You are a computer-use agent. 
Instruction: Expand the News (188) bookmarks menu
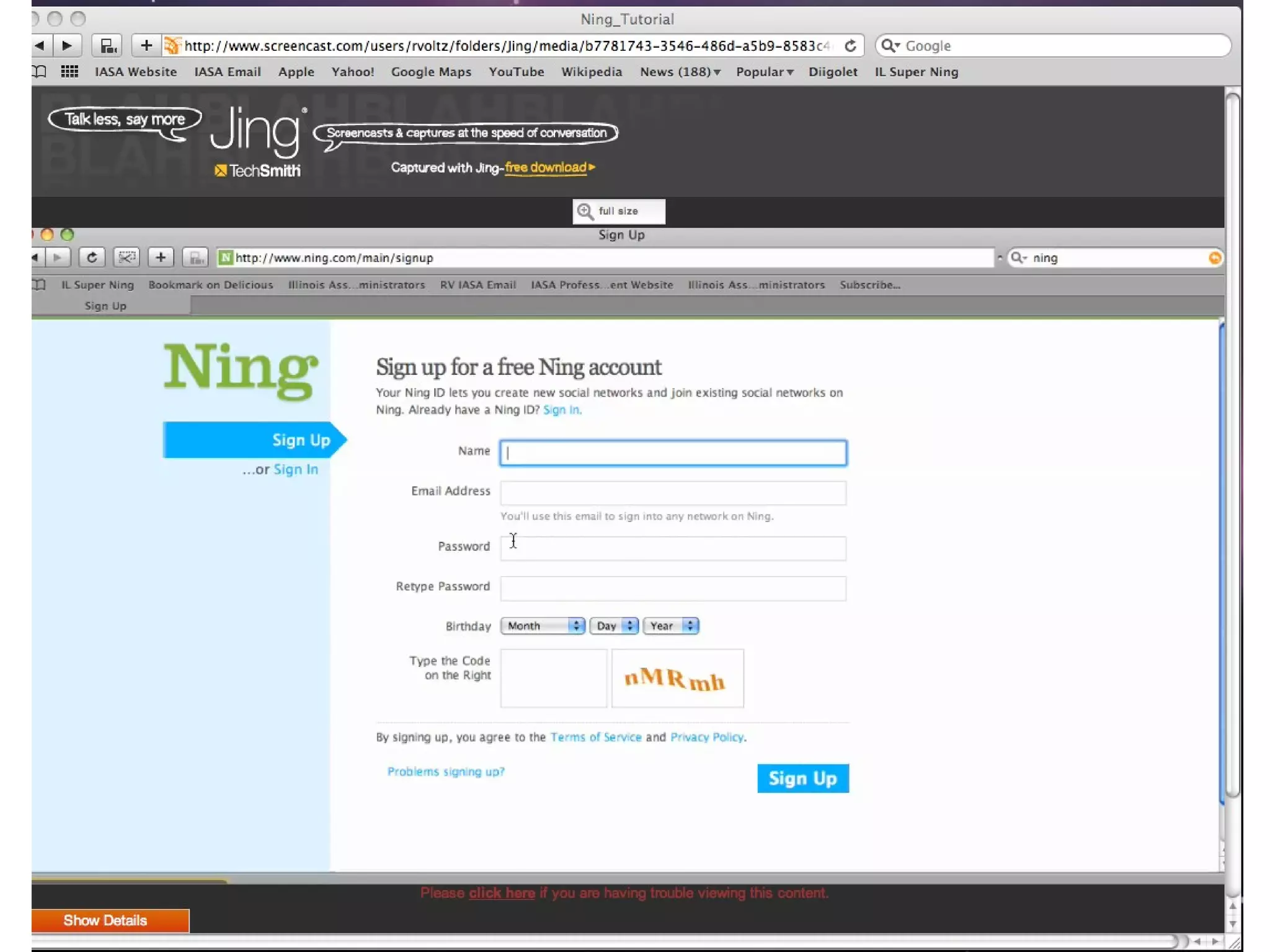680,72
